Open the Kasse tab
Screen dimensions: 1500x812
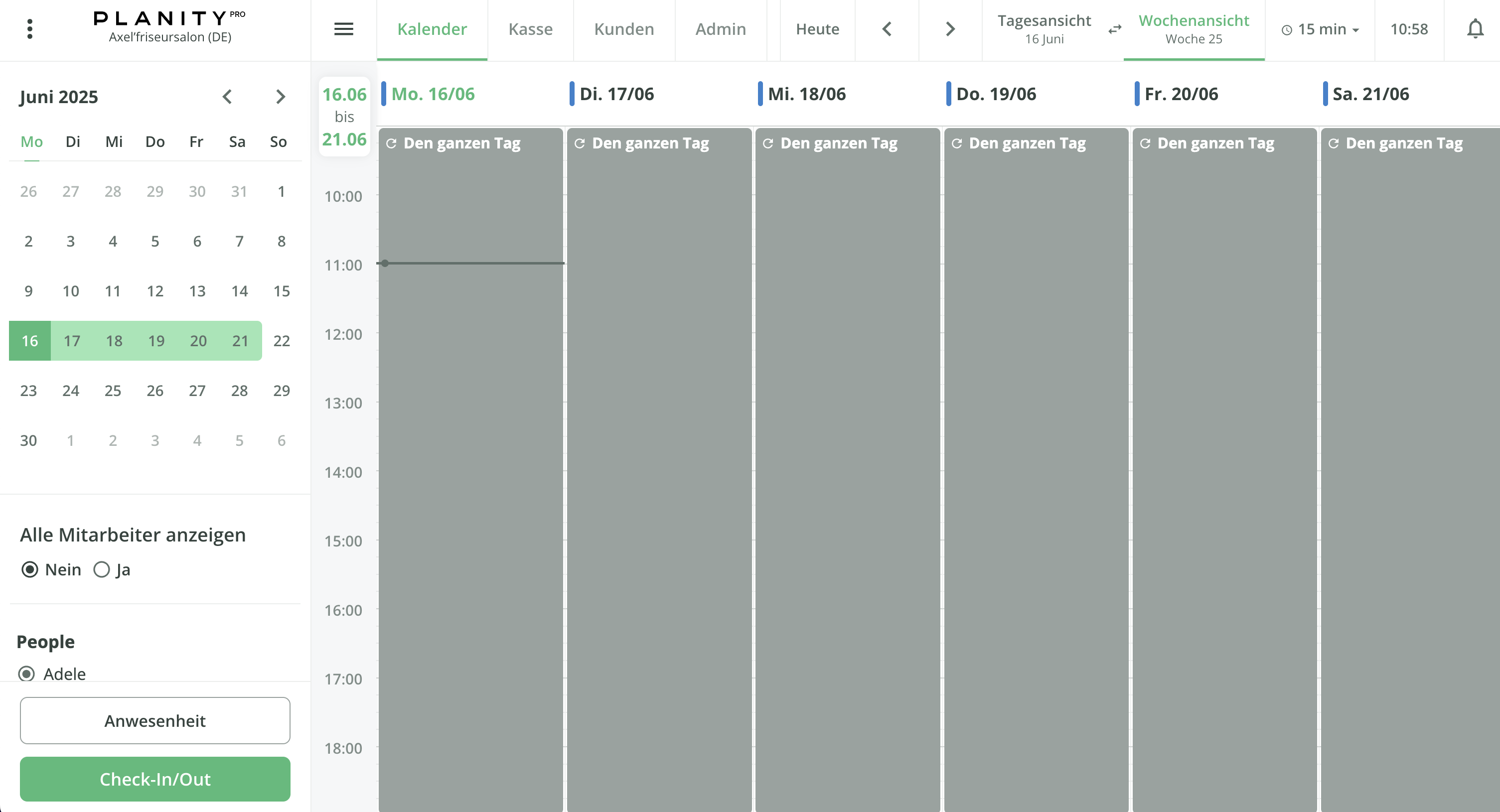tap(530, 29)
